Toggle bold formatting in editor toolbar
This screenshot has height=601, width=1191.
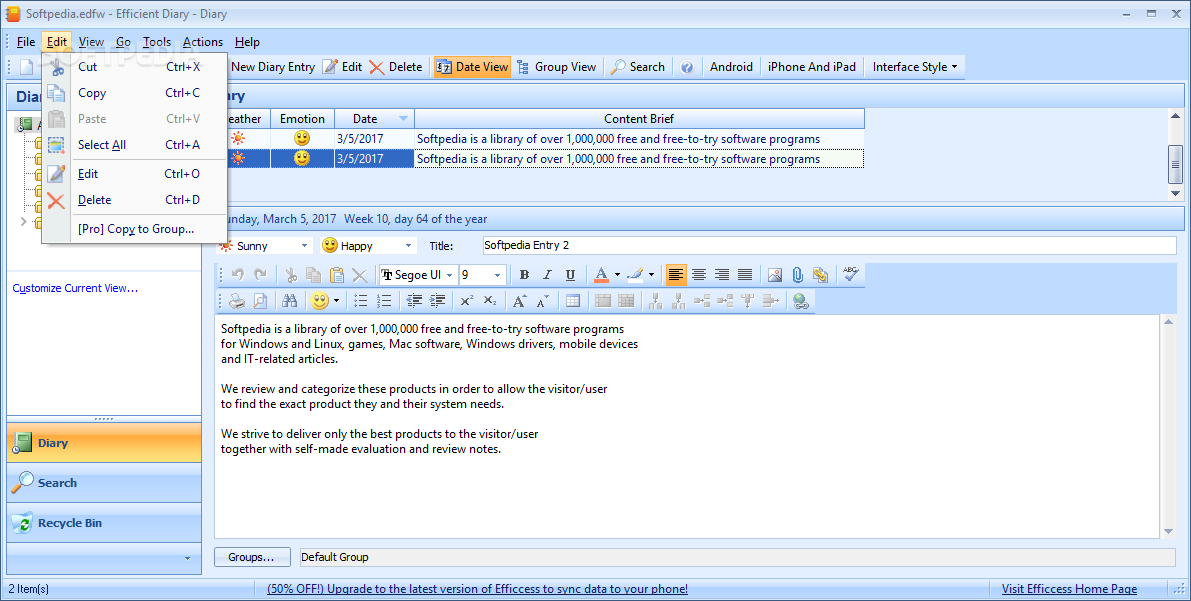[x=523, y=275]
